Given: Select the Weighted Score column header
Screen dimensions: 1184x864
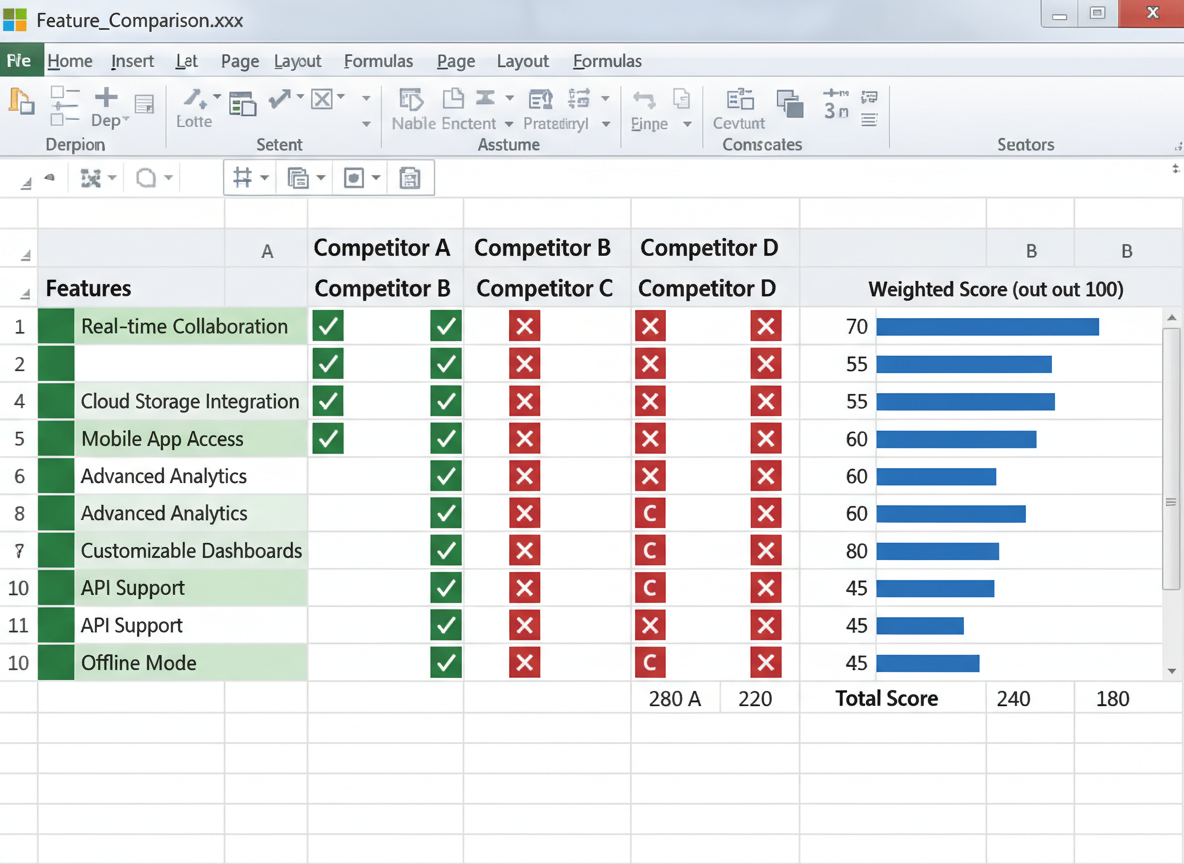Looking at the screenshot, I should coord(995,288).
